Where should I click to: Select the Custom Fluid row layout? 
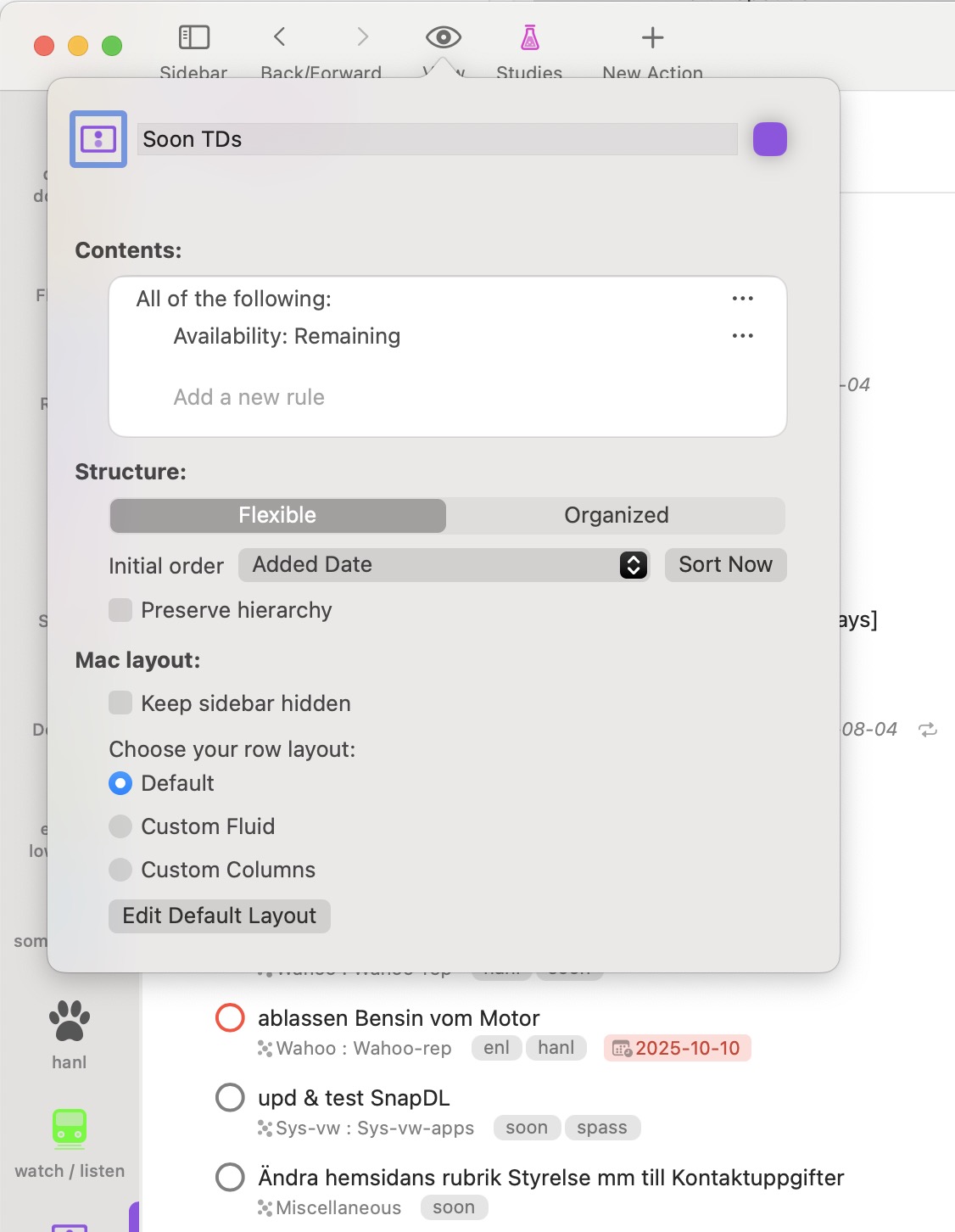click(120, 826)
